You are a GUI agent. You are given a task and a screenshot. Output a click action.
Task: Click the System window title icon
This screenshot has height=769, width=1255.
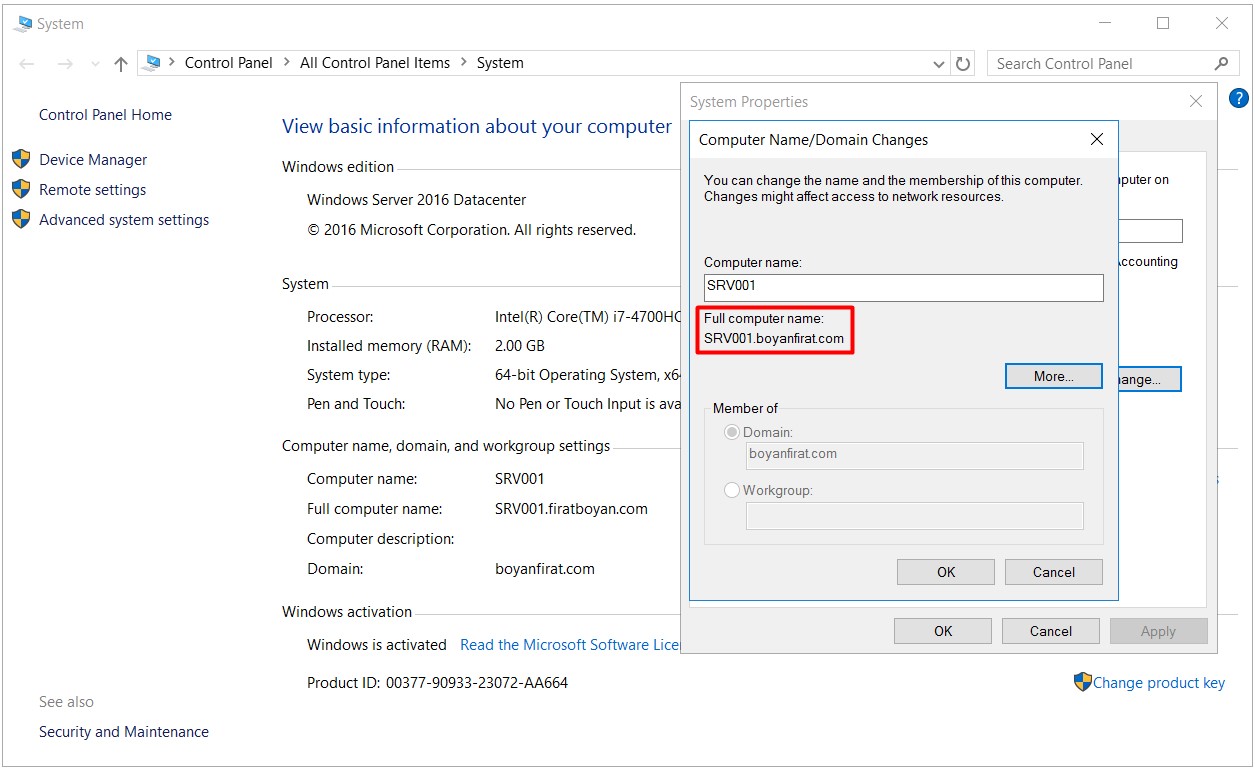pyautogui.click(x=22, y=24)
